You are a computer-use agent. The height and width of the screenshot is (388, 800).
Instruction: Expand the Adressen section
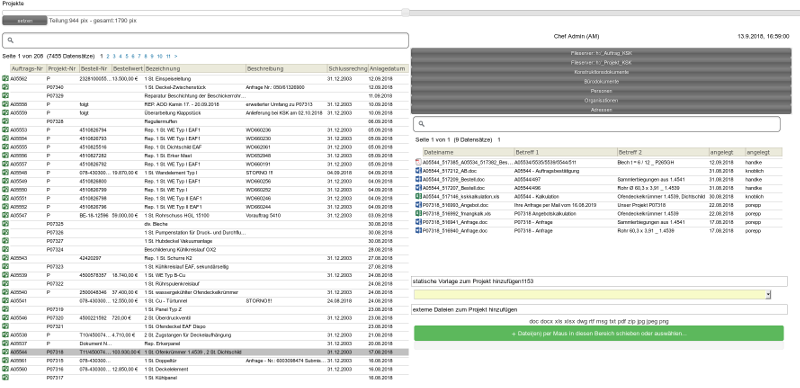(601, 110)
